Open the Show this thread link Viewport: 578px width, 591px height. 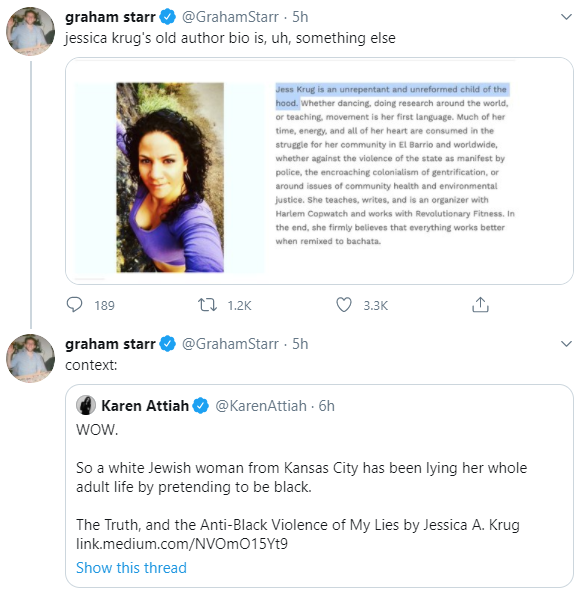point(132,568)
